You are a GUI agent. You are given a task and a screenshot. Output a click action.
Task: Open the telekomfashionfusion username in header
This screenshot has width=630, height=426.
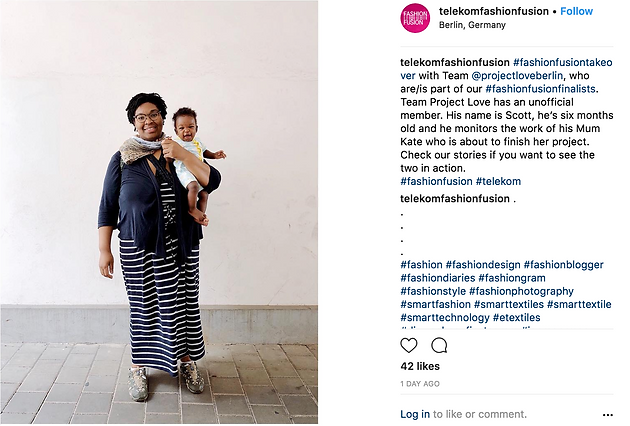click(x=494, y=11)
